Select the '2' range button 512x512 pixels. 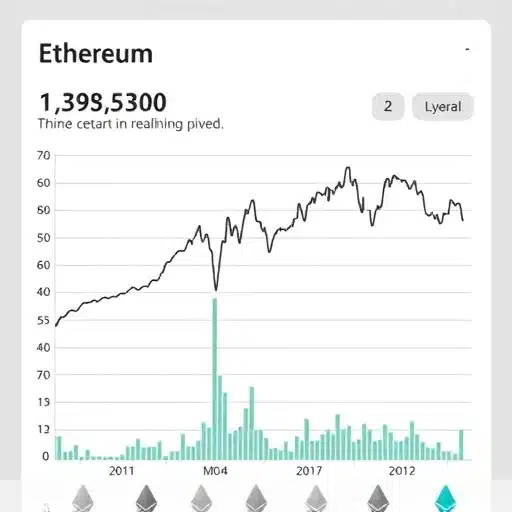coord(388,107)
